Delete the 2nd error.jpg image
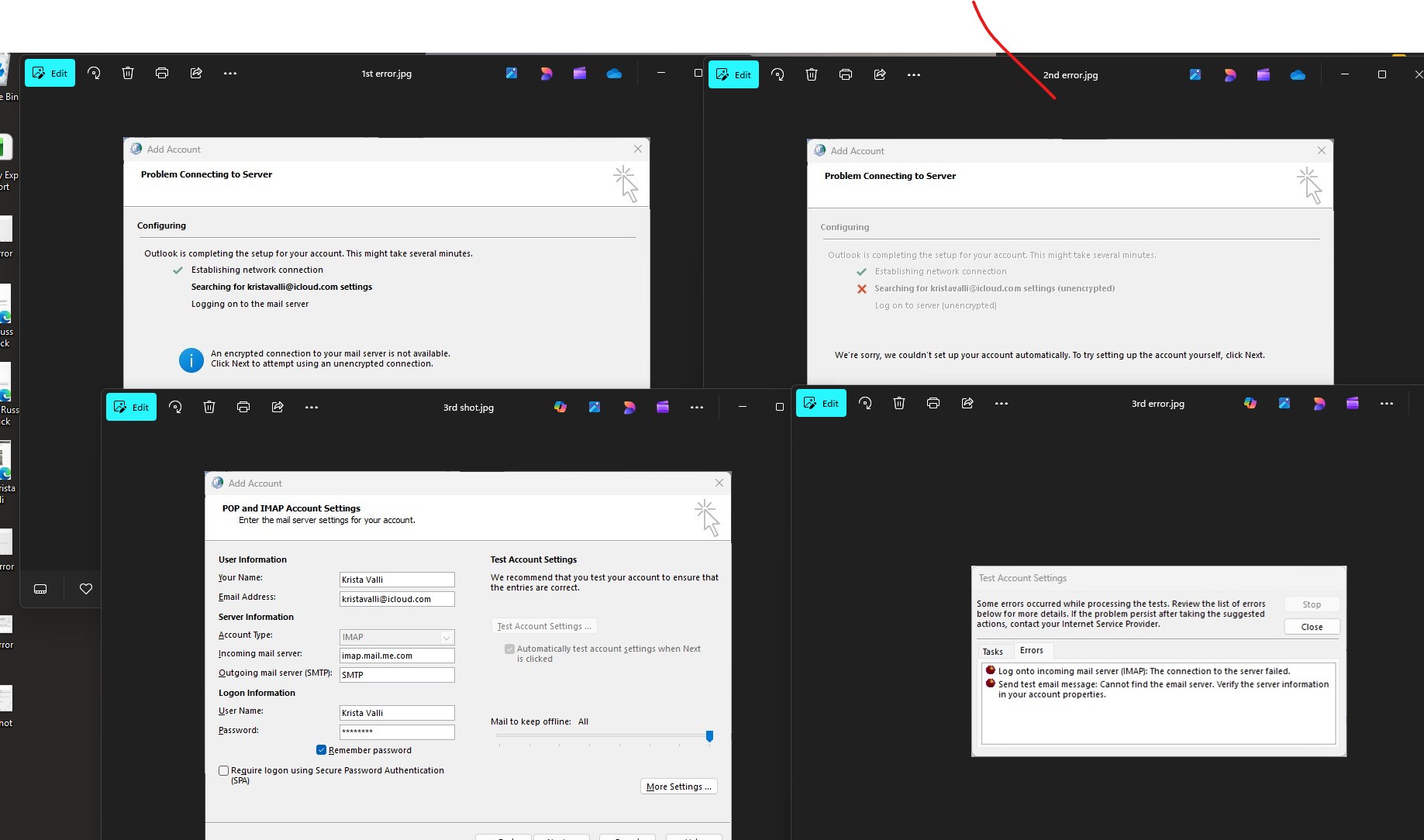 coord(812,74)
